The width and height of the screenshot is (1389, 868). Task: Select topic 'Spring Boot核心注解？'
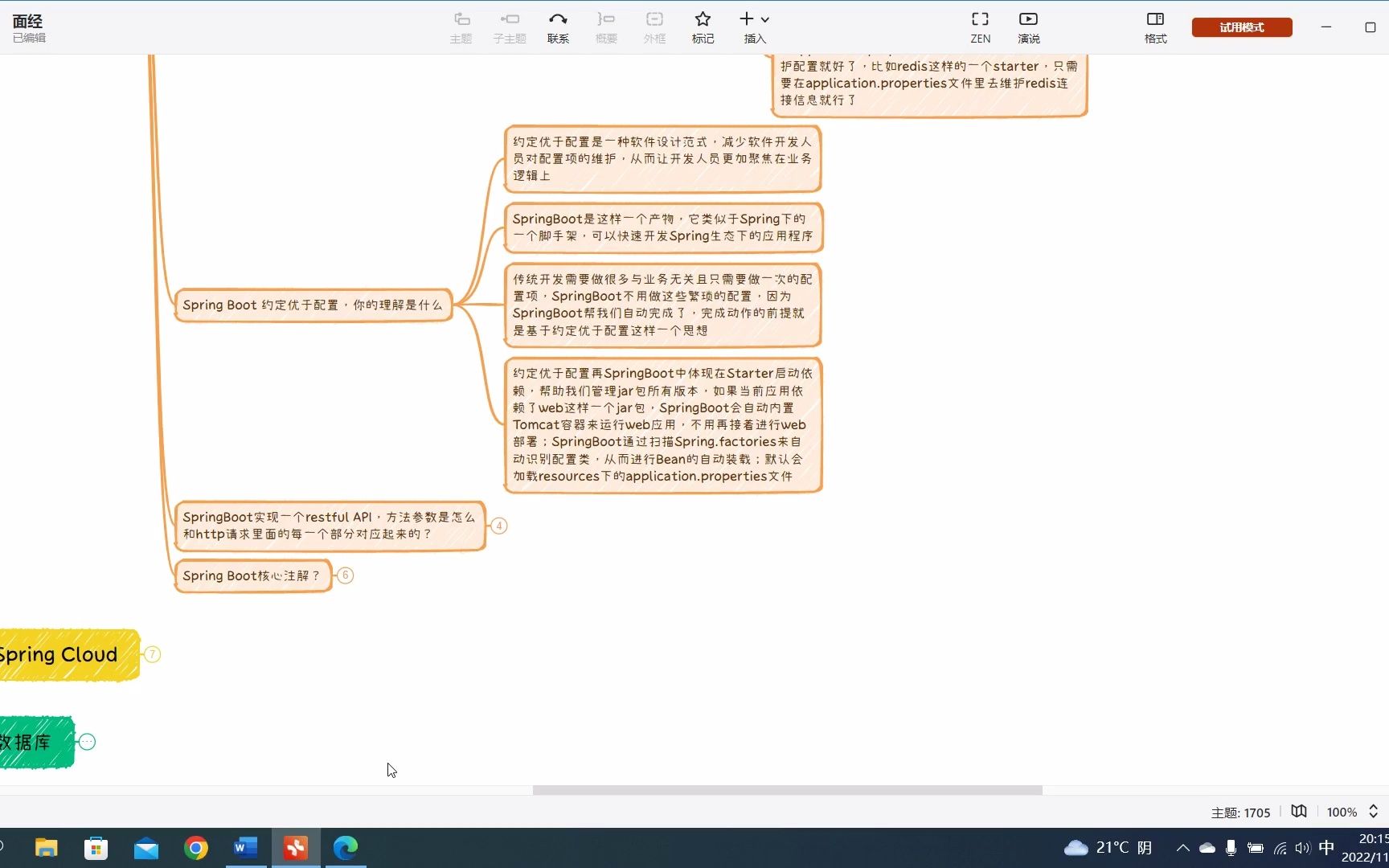pyautogui.click(x=252, y=575)
